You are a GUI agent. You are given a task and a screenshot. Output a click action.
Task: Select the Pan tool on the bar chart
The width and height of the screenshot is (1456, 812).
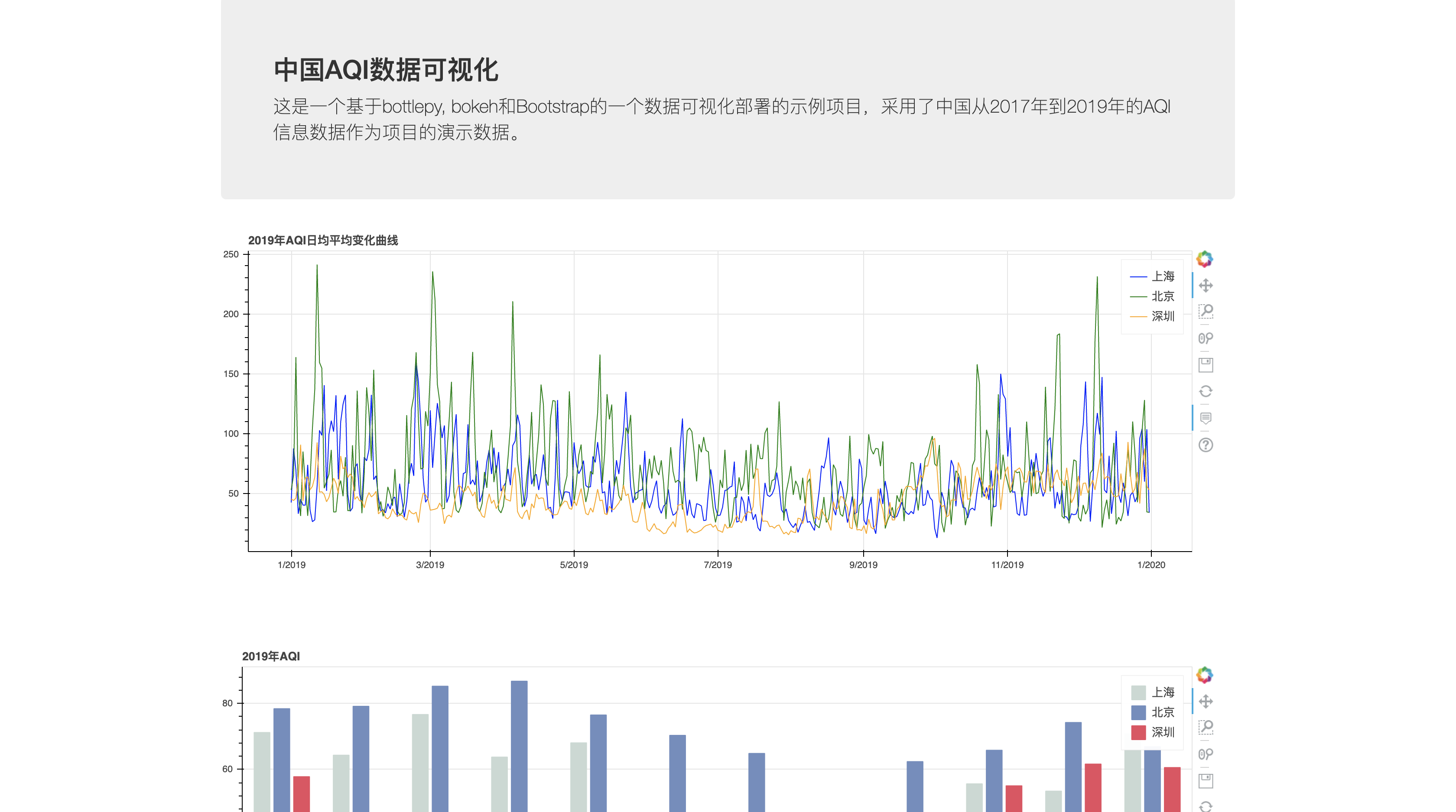pyautogui.click(x=1205, y=702)
